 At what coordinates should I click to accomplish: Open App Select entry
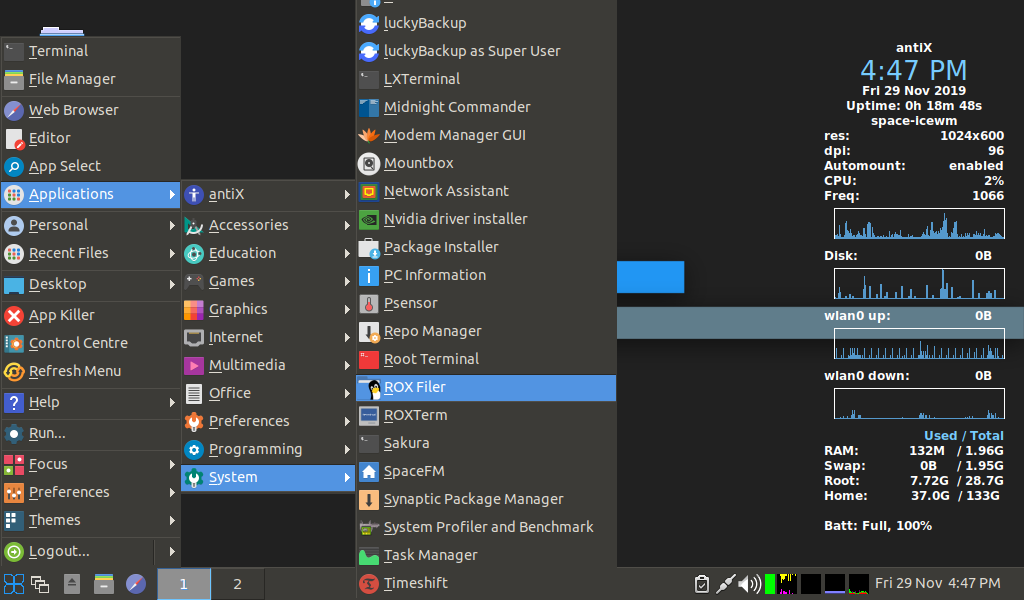coord(91,166)
